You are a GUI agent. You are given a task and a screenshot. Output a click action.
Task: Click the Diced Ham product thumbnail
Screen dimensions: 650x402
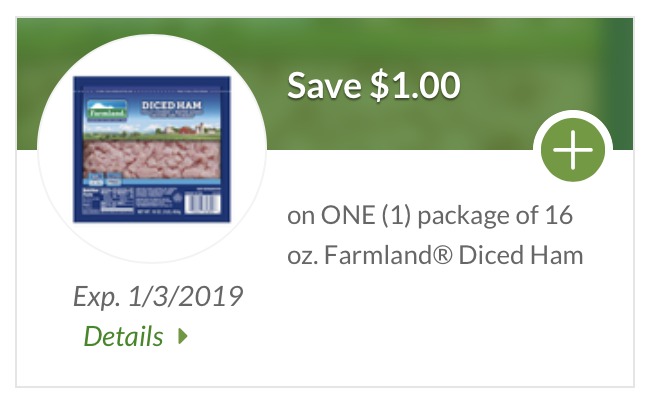click(x=152, y=147)
